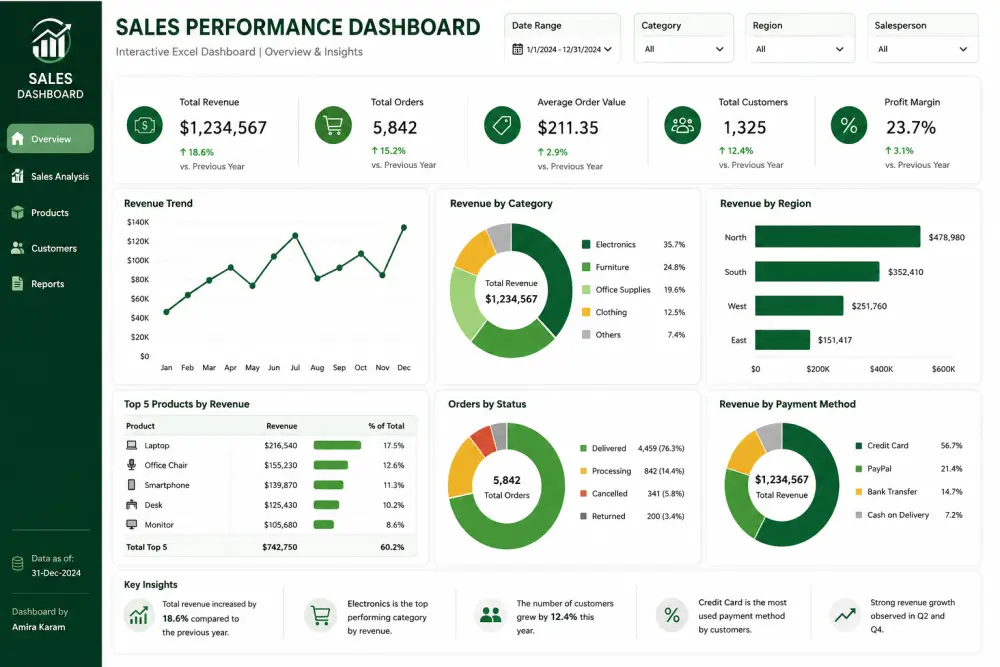Screen dimensions: 1000x667
Task: Click the Laptop revenue progress bar
Action: [x=337, y=445]
